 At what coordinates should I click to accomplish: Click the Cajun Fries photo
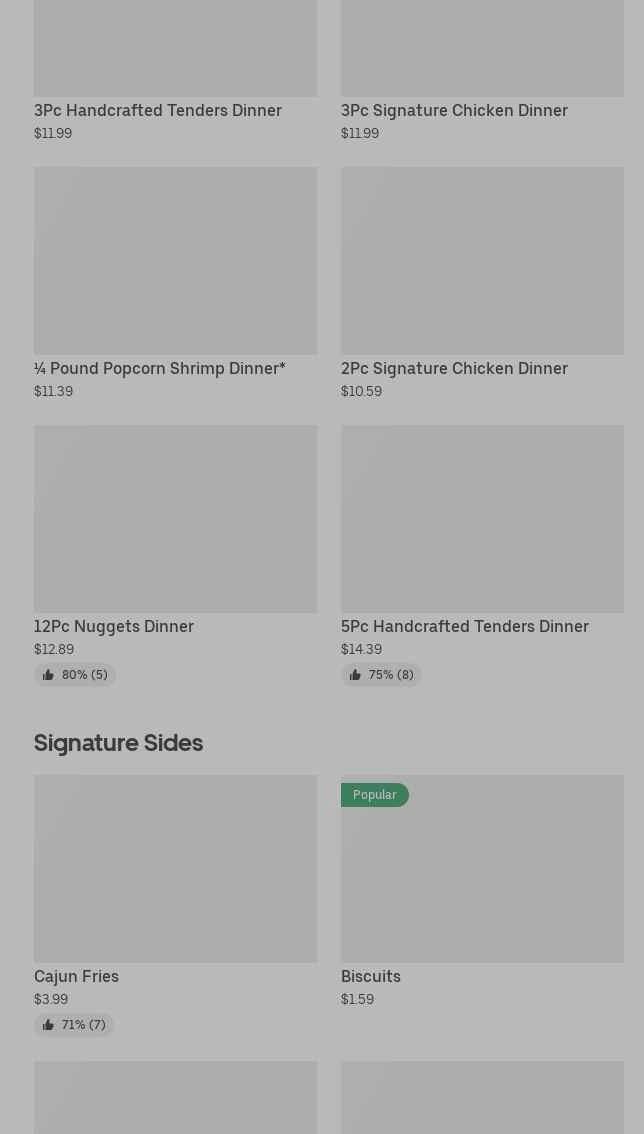pos(175,868)
